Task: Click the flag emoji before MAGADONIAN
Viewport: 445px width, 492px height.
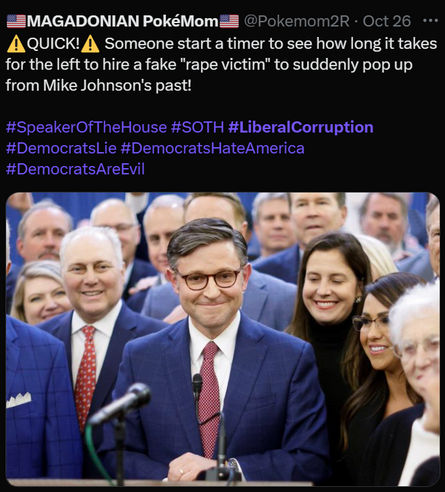Action: (16, 21)
